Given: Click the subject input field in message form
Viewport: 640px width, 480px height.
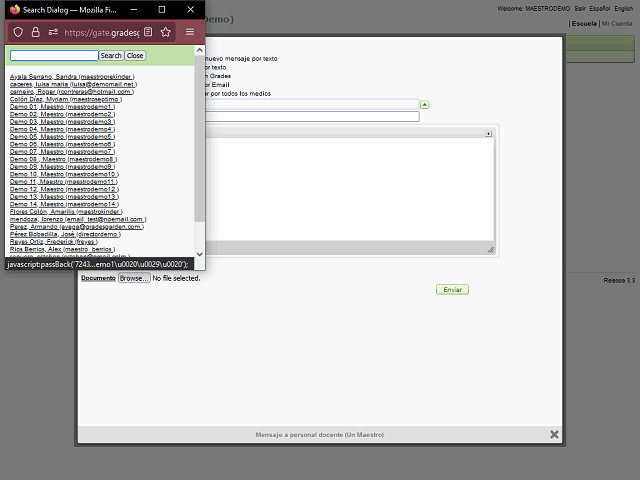Looking at the screenshot, I should (x=312, y=116).
